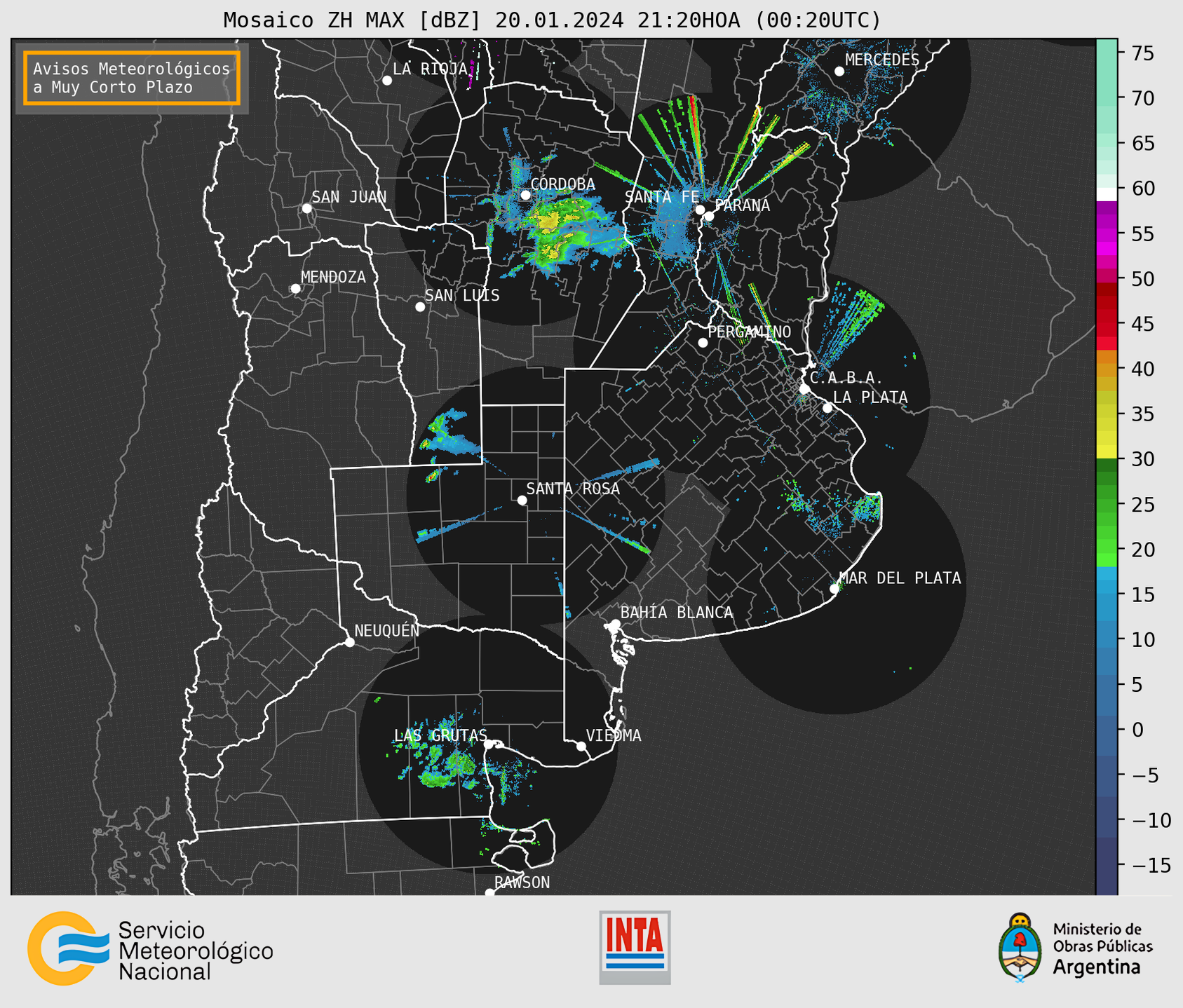Click the VIEDMA city marker dot

[581, 747]
